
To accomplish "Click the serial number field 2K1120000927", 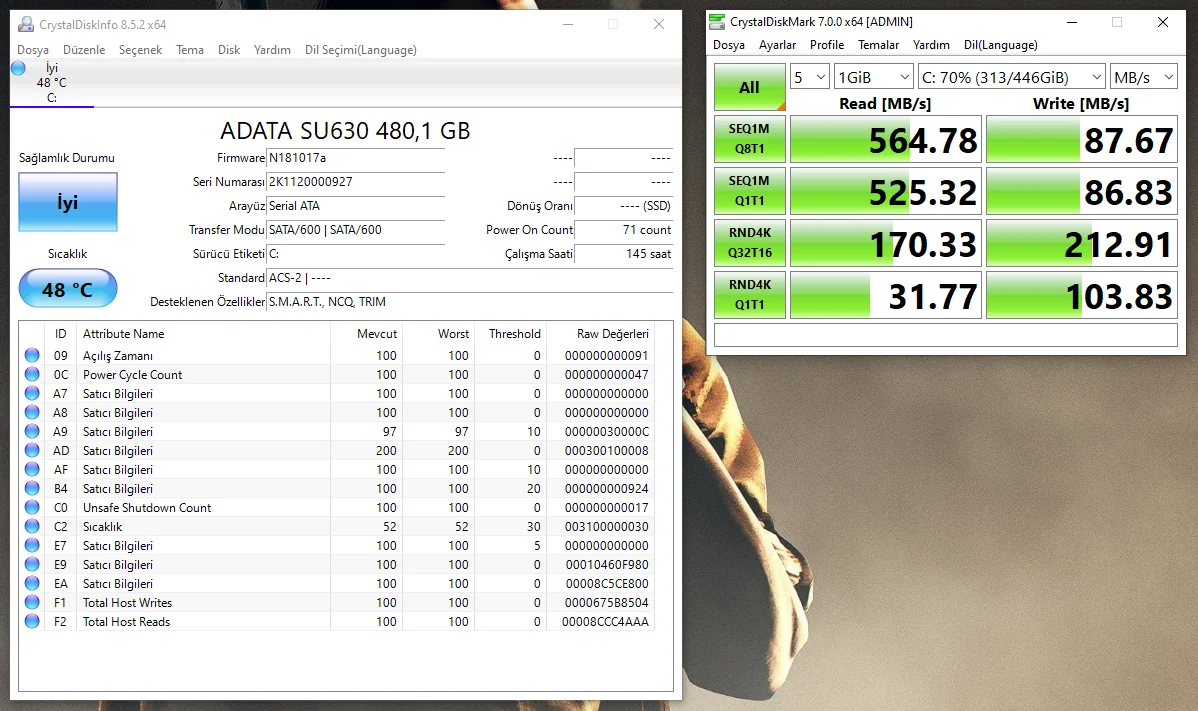I will [x=356, y=182].
